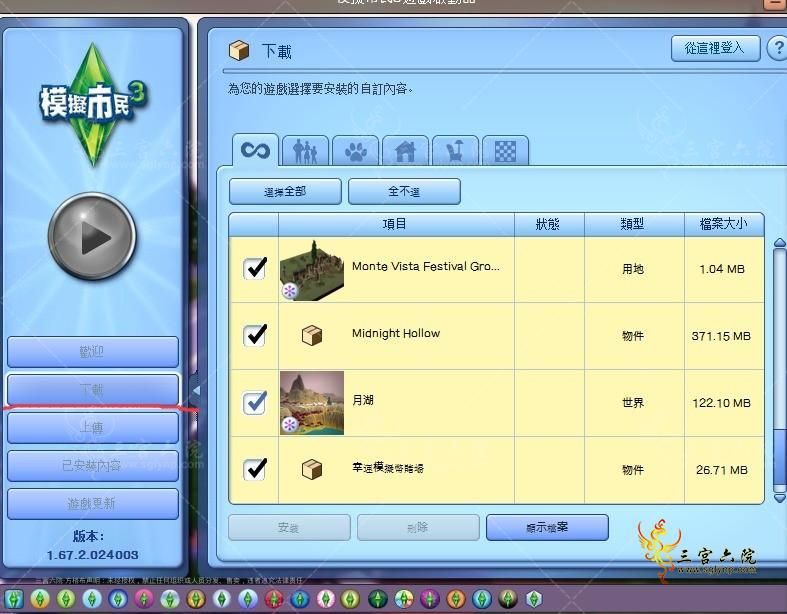Viewport: 787px width, 614px height.
Task: Open the 上傳 uploads section
Action: [93, 427]
